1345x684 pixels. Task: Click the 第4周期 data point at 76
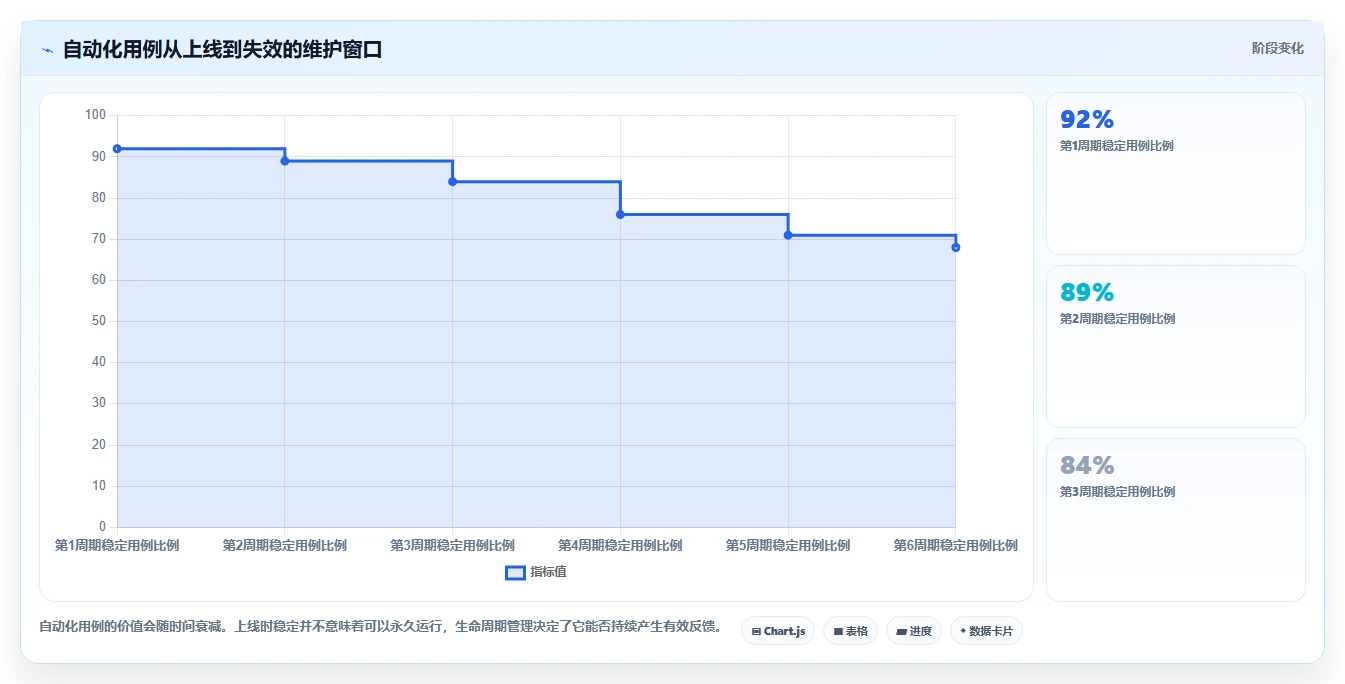(620, 214)
